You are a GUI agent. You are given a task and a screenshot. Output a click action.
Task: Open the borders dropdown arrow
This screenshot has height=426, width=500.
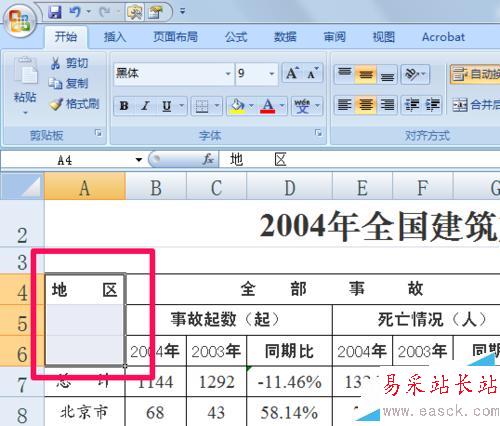[x=217, y=106]
